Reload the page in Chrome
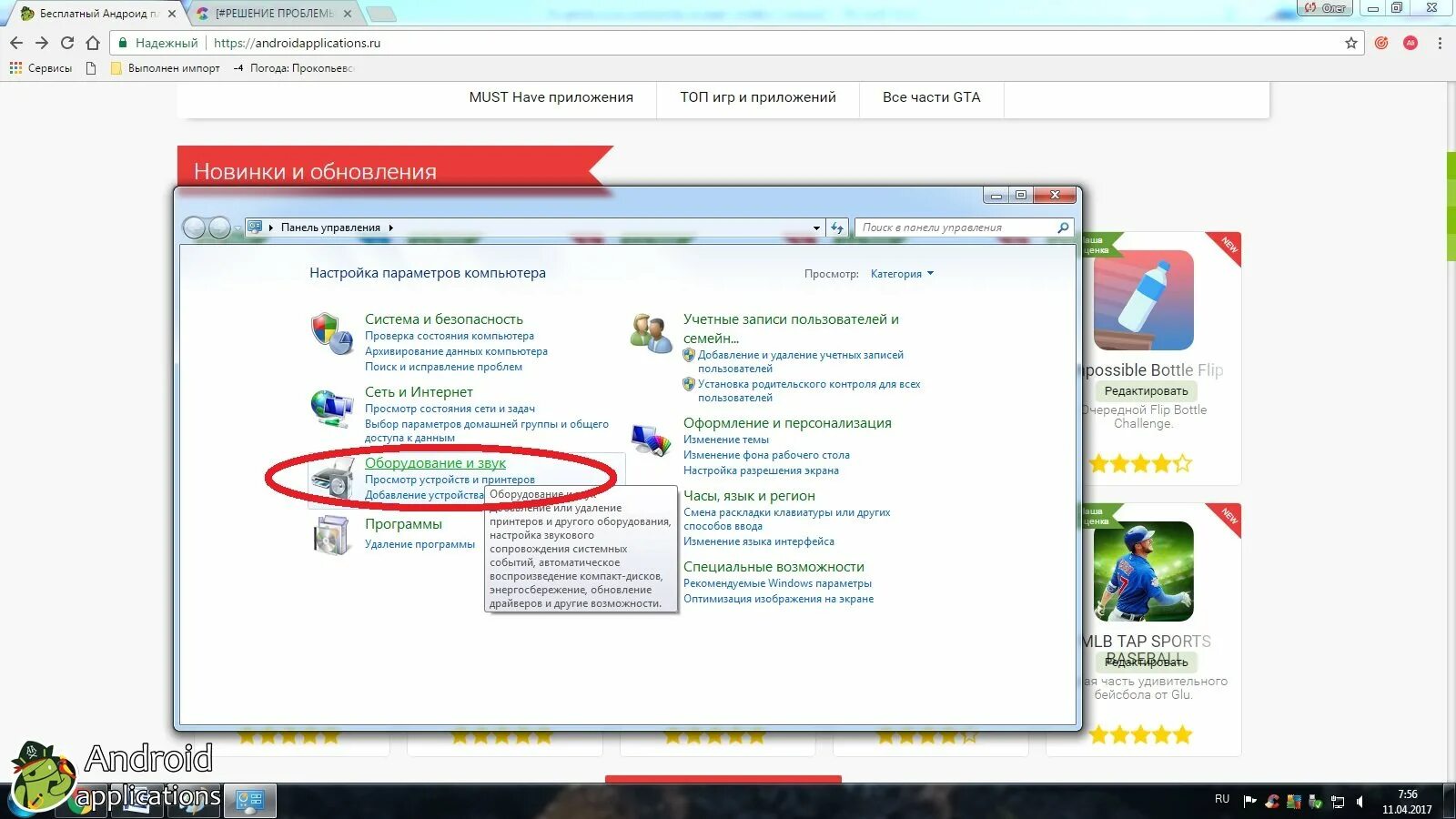The width and height of the screenshot is (1456, 819). 67,43
